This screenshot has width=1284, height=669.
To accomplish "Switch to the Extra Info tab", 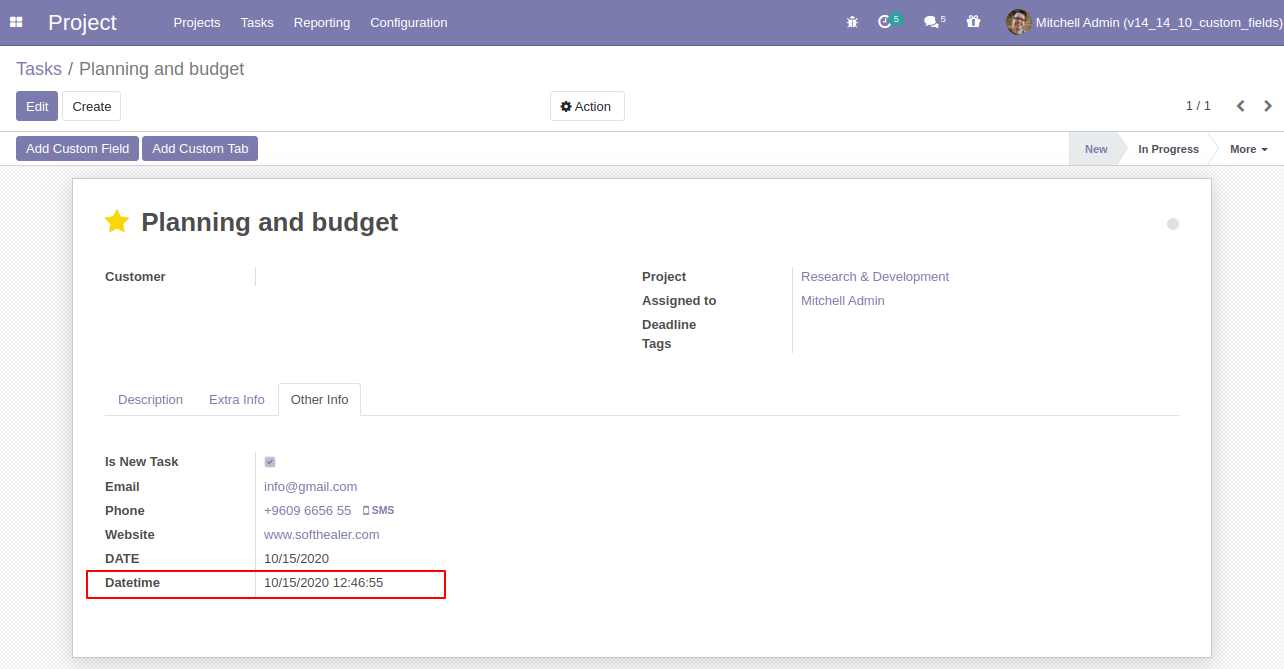I will 236,400.
